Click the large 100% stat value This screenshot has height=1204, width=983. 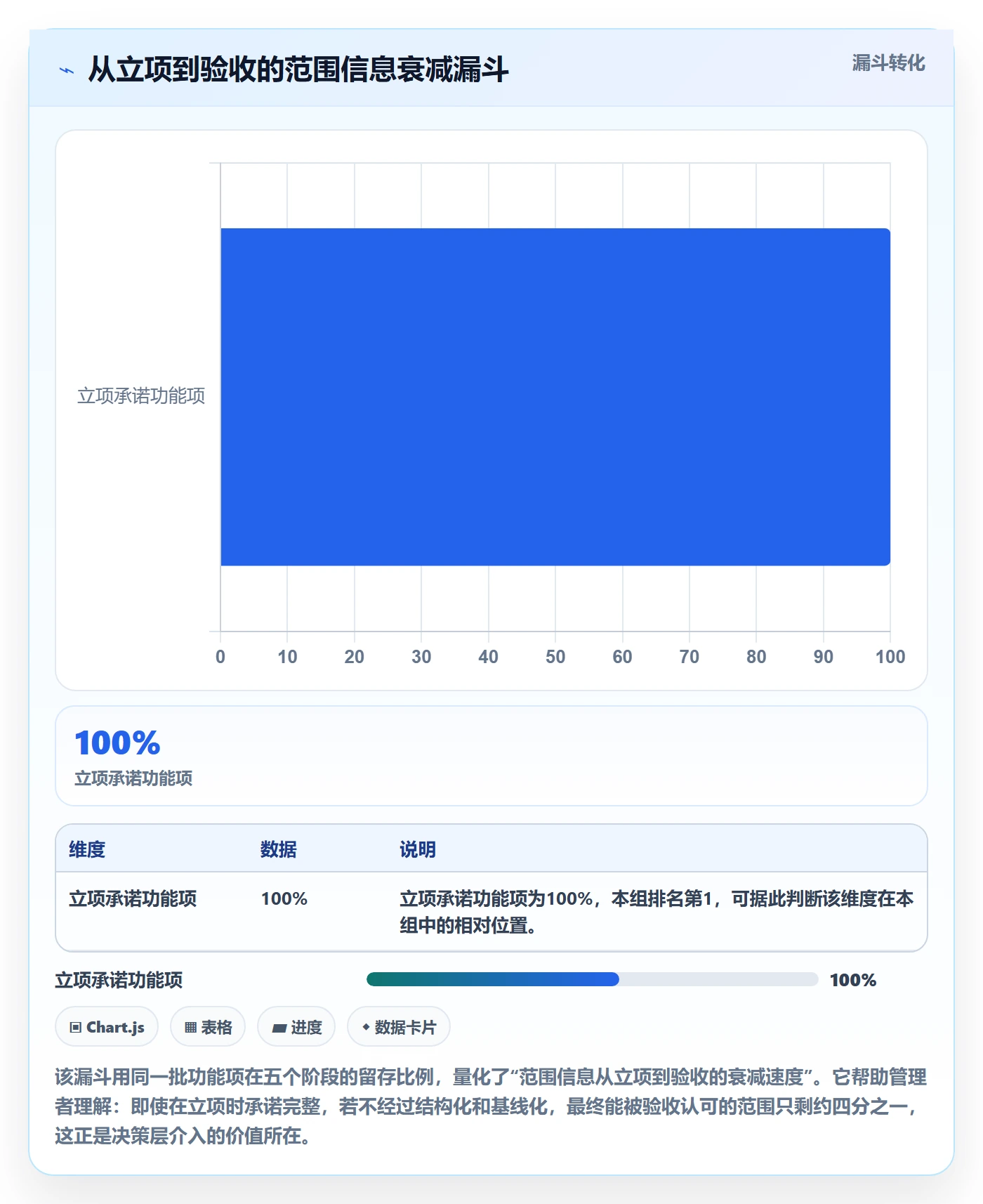coord(117,743)
